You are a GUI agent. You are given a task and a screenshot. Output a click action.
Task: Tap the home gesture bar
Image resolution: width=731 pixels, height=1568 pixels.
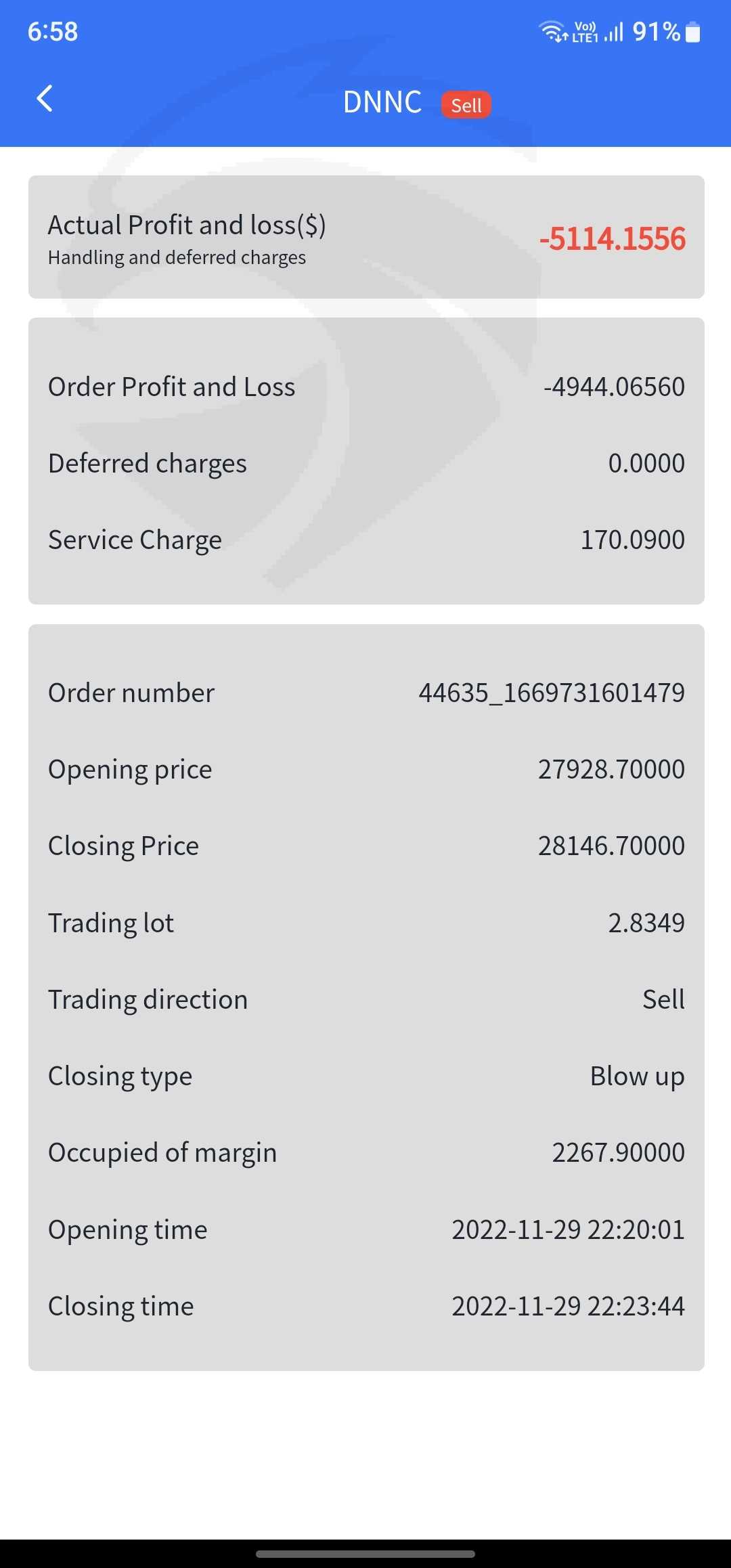(365, 1554)
